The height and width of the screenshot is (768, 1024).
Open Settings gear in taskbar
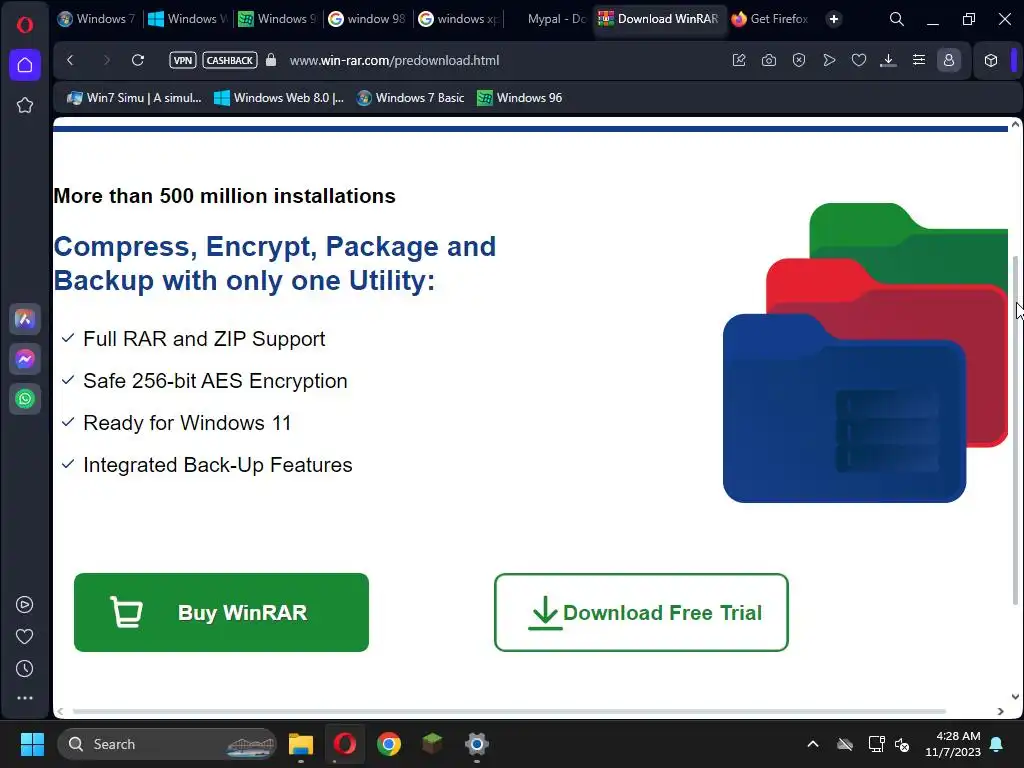coord(477,744)
